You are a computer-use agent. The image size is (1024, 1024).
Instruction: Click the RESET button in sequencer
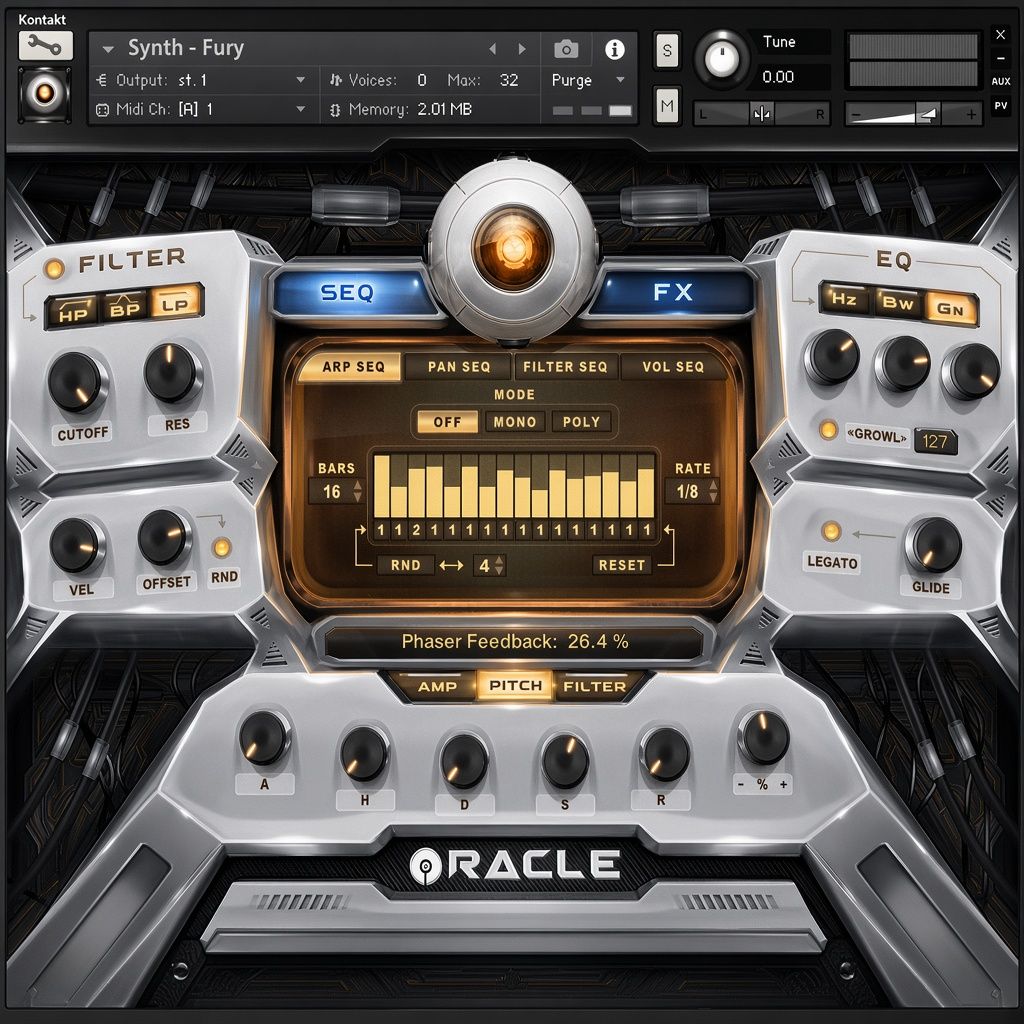tap(622, 565)
